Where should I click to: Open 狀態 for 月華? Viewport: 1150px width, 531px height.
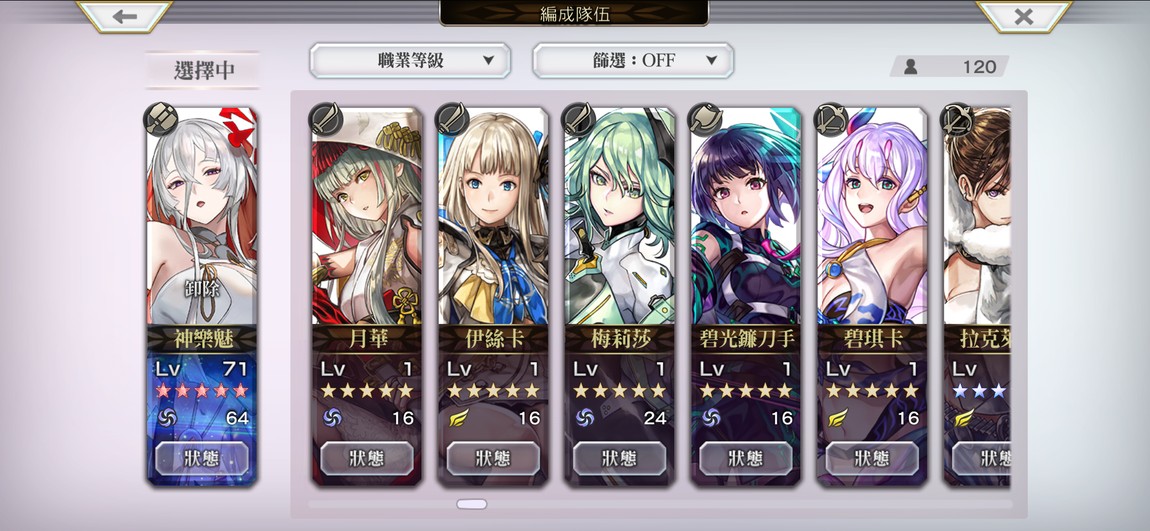click(x=367, y=458)
